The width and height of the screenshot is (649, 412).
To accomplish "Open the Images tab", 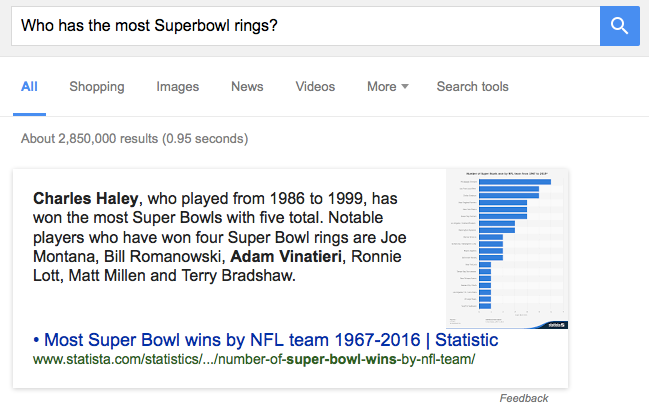I will point(178,87).
